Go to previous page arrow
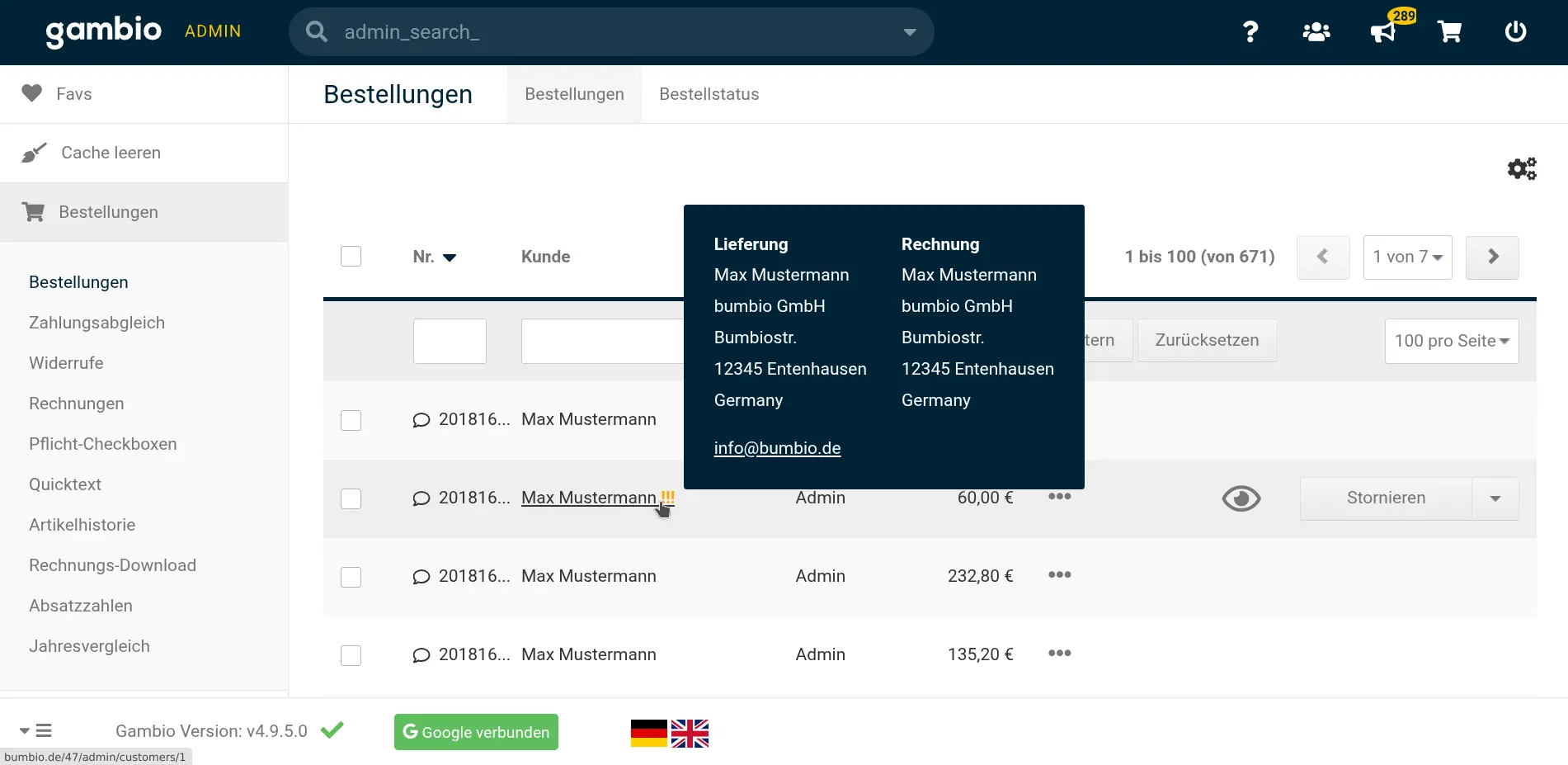The height and width of the screenshot is (765, 1568). pos(1323,257)
